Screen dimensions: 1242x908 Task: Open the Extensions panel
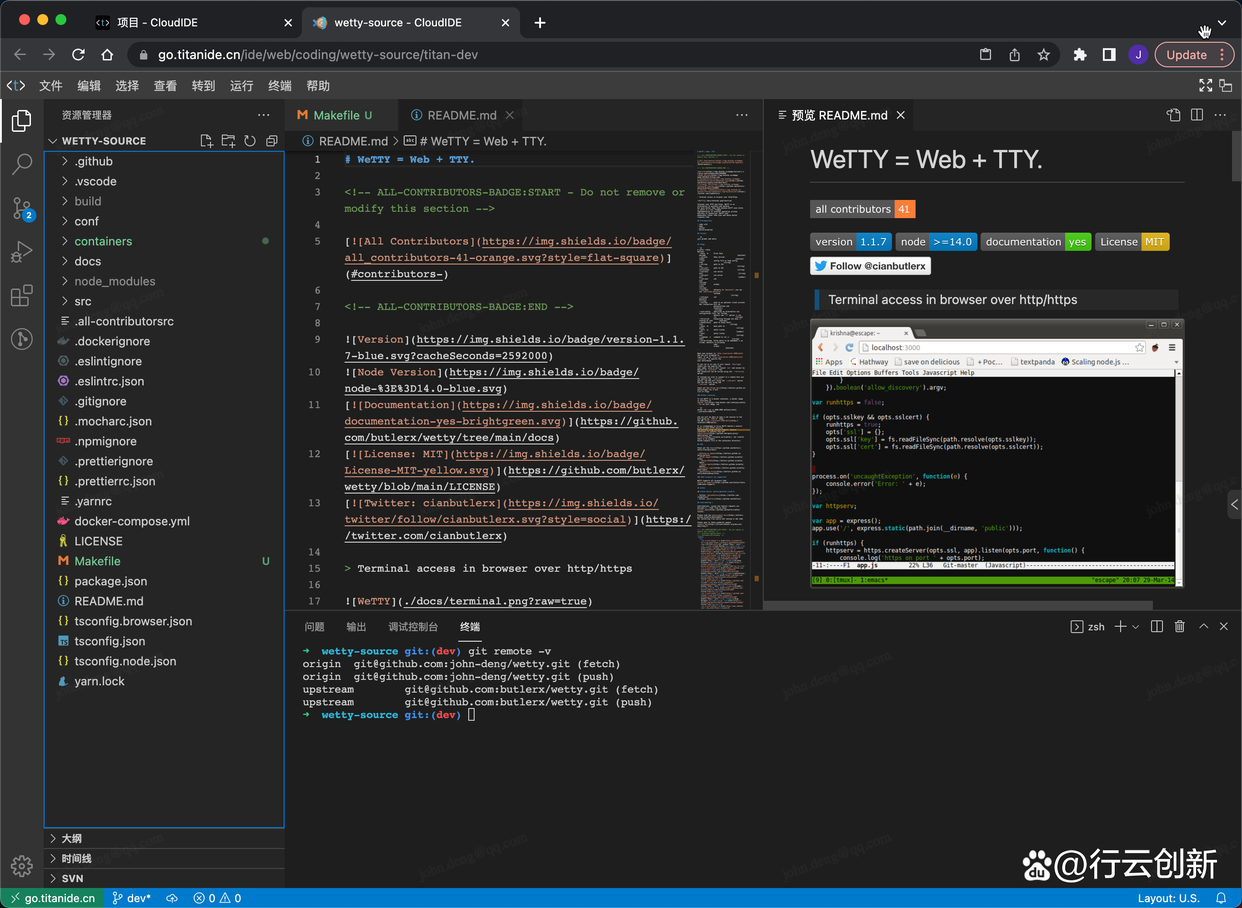pos(22,296)
